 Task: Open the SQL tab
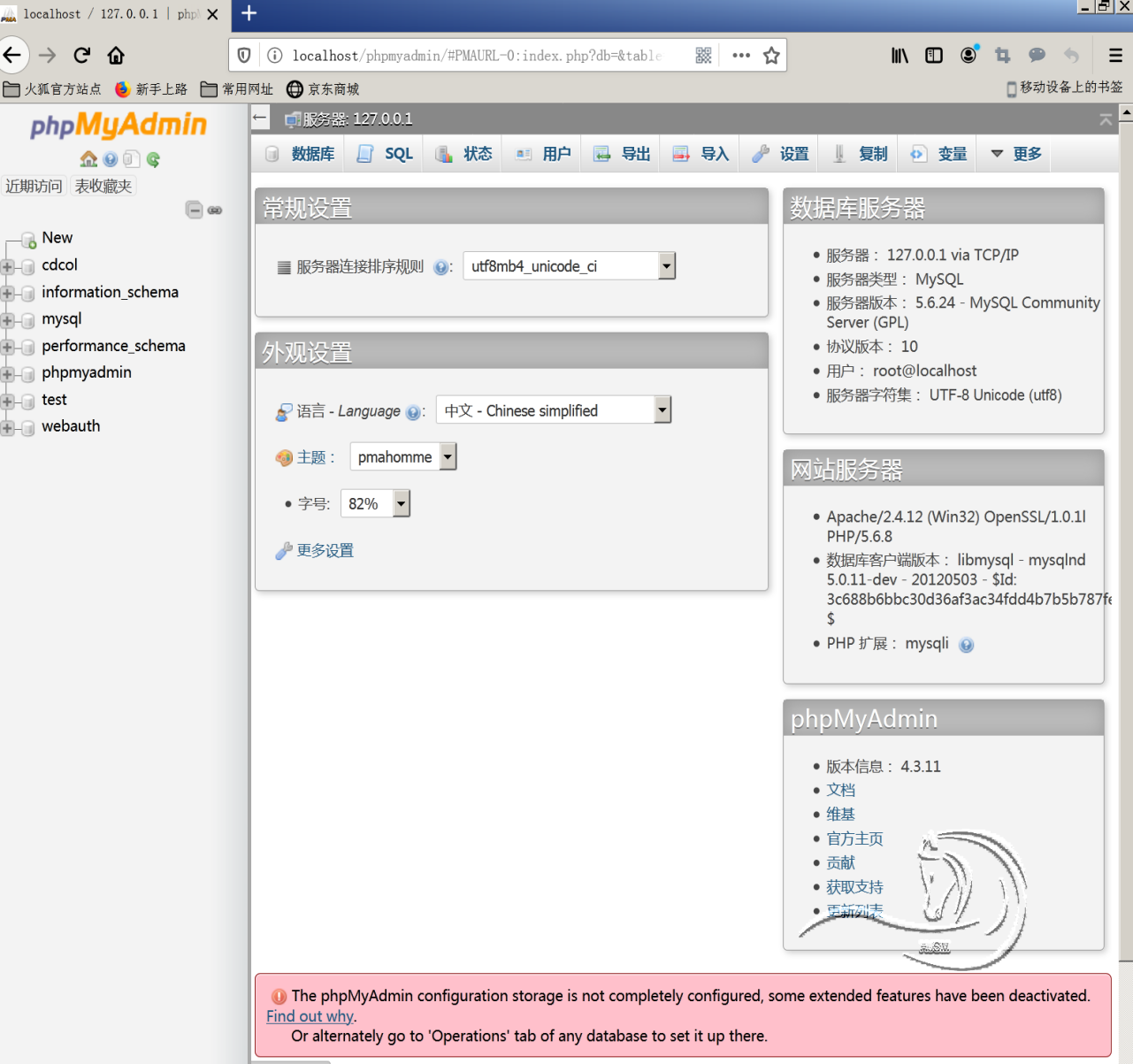(385, 154)
